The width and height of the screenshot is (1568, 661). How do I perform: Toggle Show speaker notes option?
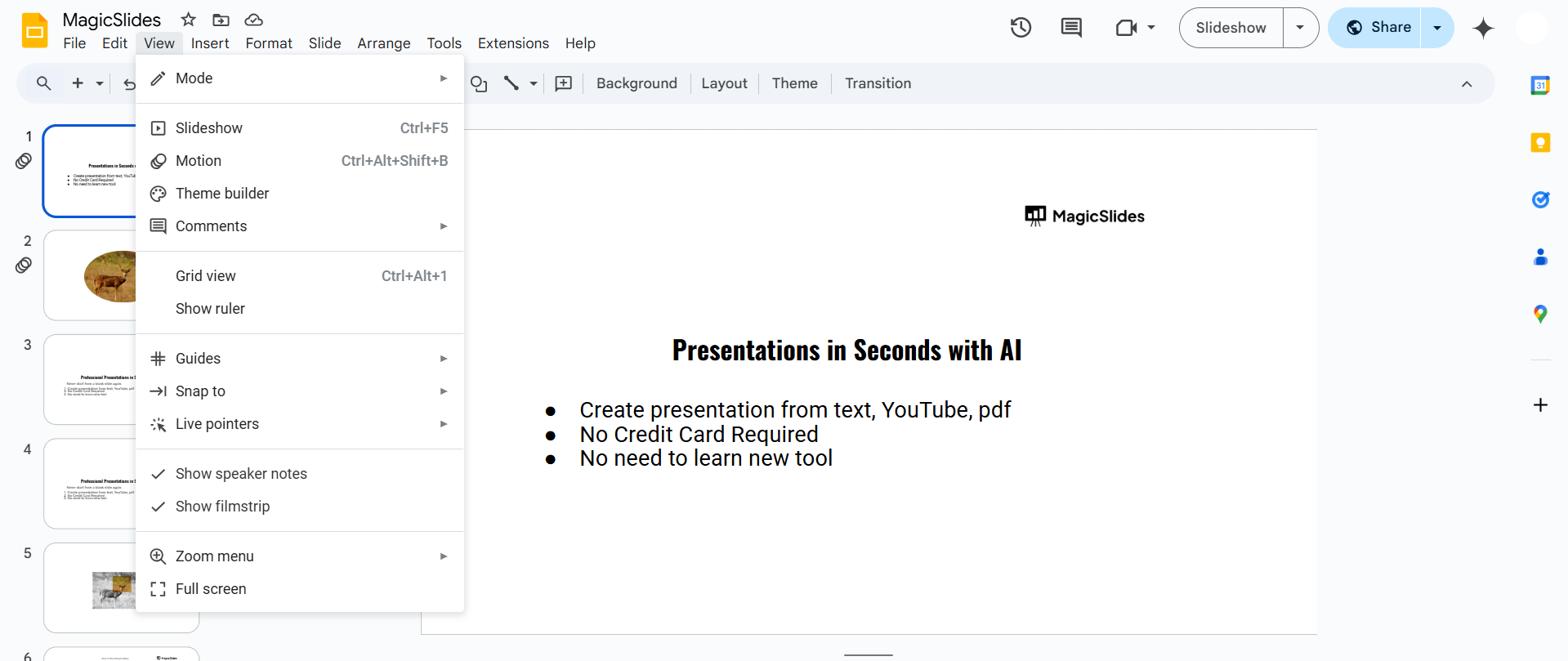click(x=241, y=474)
